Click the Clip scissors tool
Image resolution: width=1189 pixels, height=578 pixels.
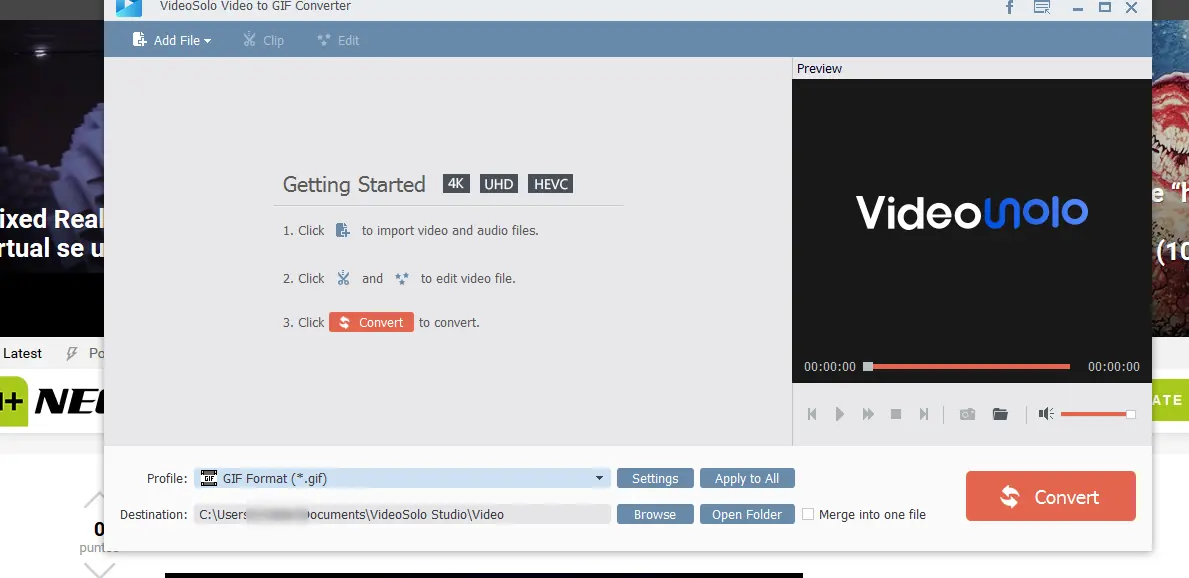pos(262,40)
